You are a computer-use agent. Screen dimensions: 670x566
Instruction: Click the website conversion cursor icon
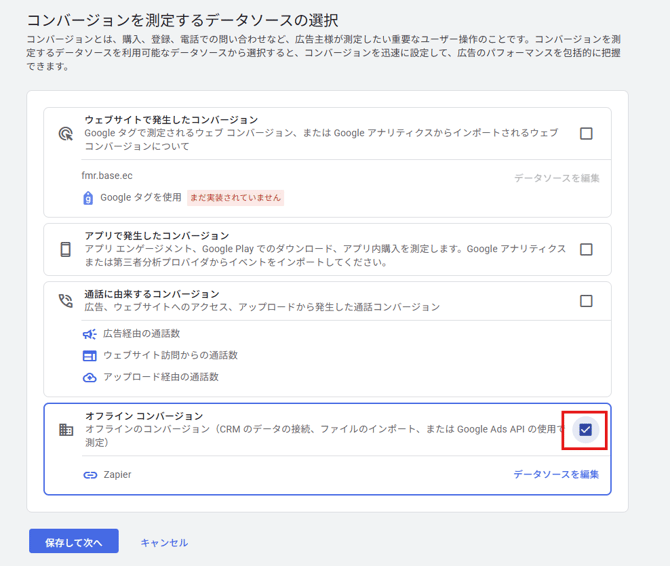click(x=66, y=134)
